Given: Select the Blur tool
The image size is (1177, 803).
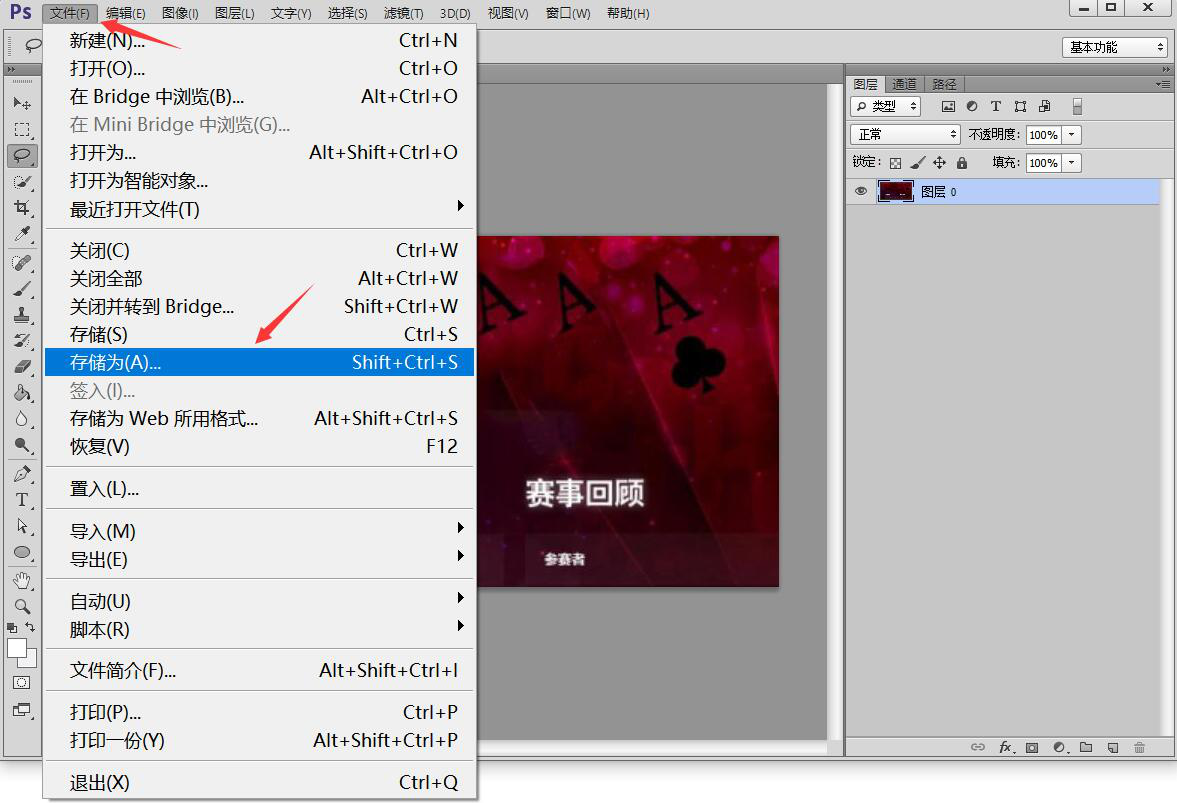Looking at the screenshot, I should click(22, 419).
